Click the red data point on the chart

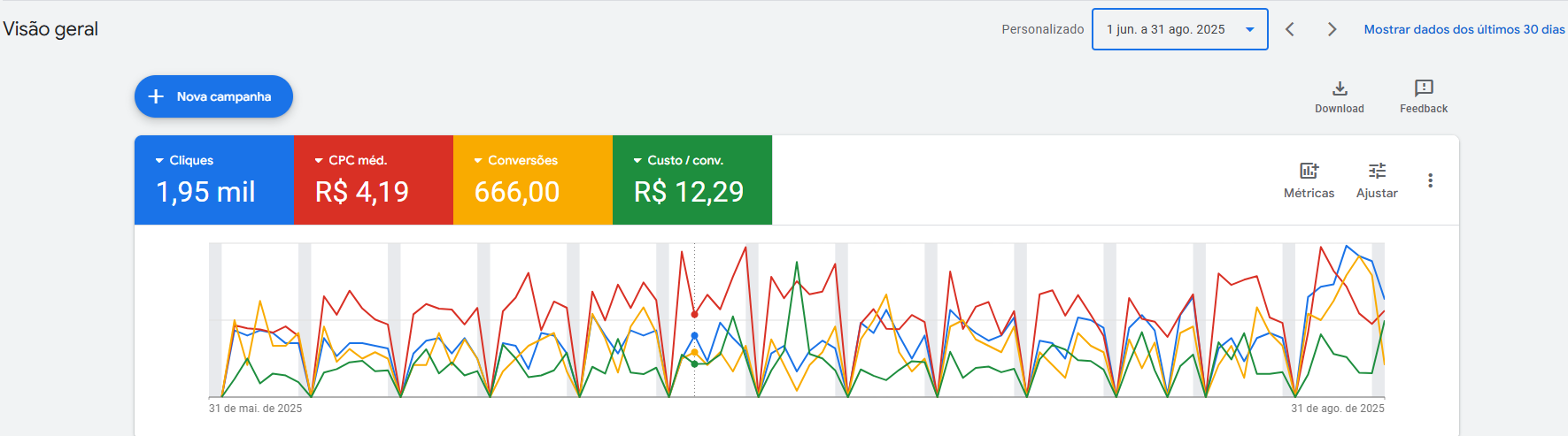click(694, 314)
